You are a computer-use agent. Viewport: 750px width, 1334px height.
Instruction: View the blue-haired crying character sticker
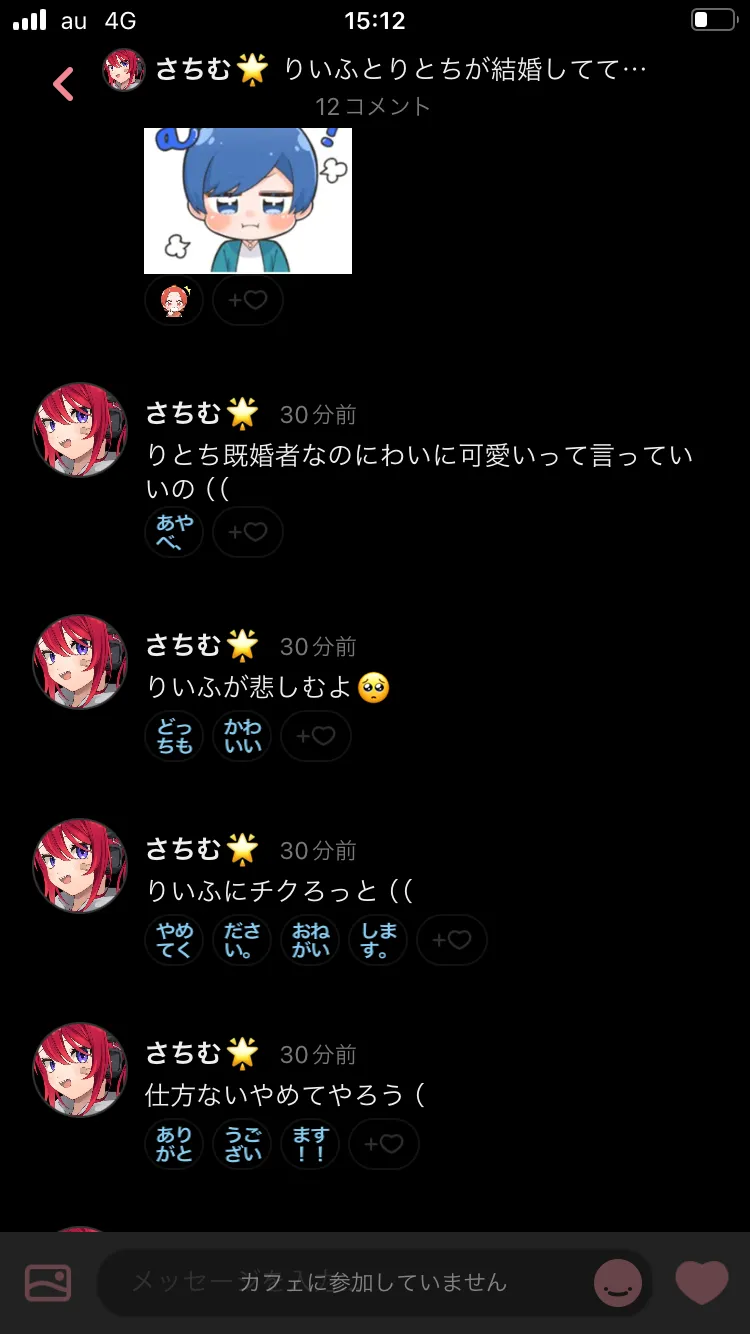248,200
